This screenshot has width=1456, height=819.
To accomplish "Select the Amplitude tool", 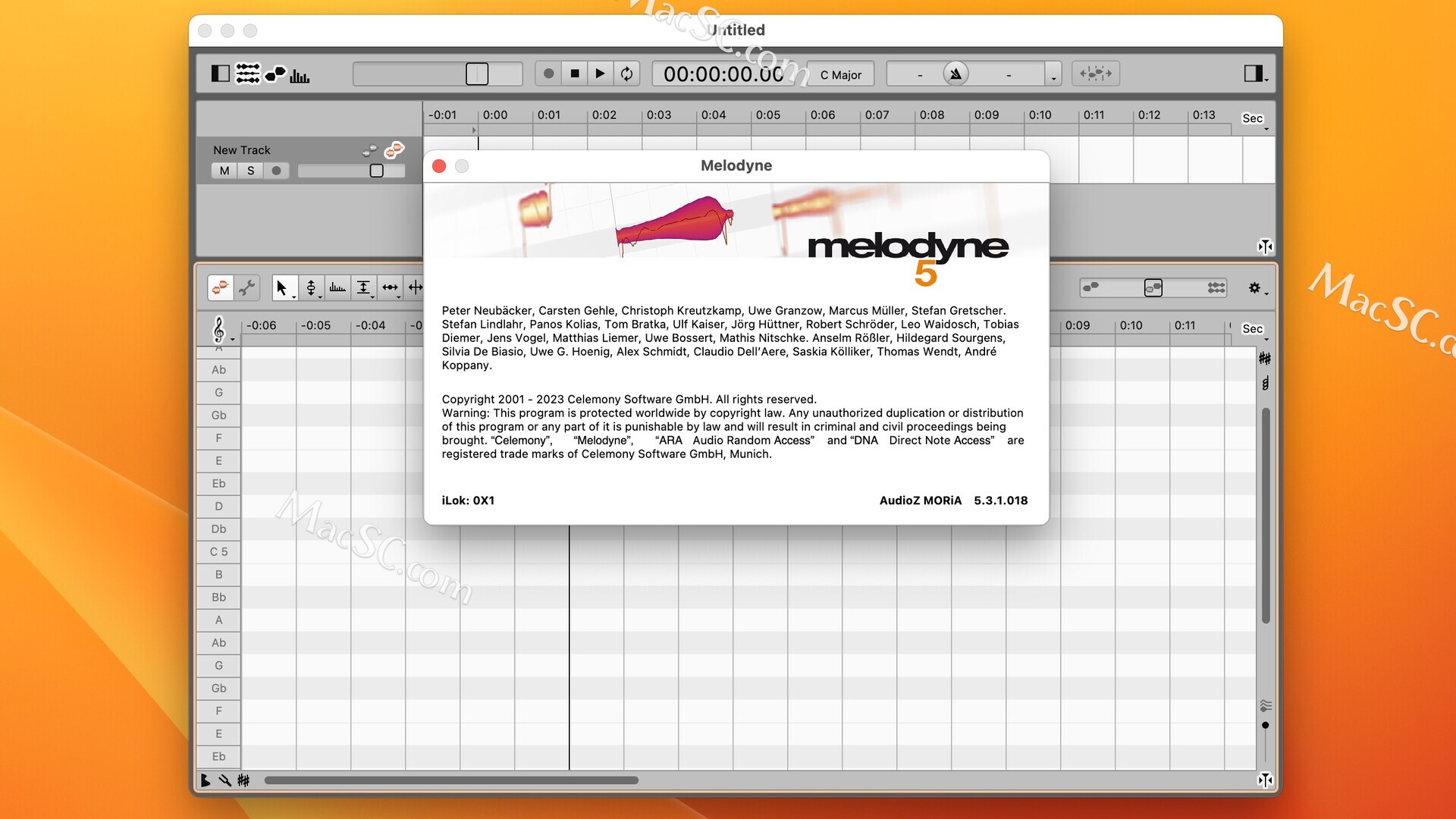I will 363,287.
